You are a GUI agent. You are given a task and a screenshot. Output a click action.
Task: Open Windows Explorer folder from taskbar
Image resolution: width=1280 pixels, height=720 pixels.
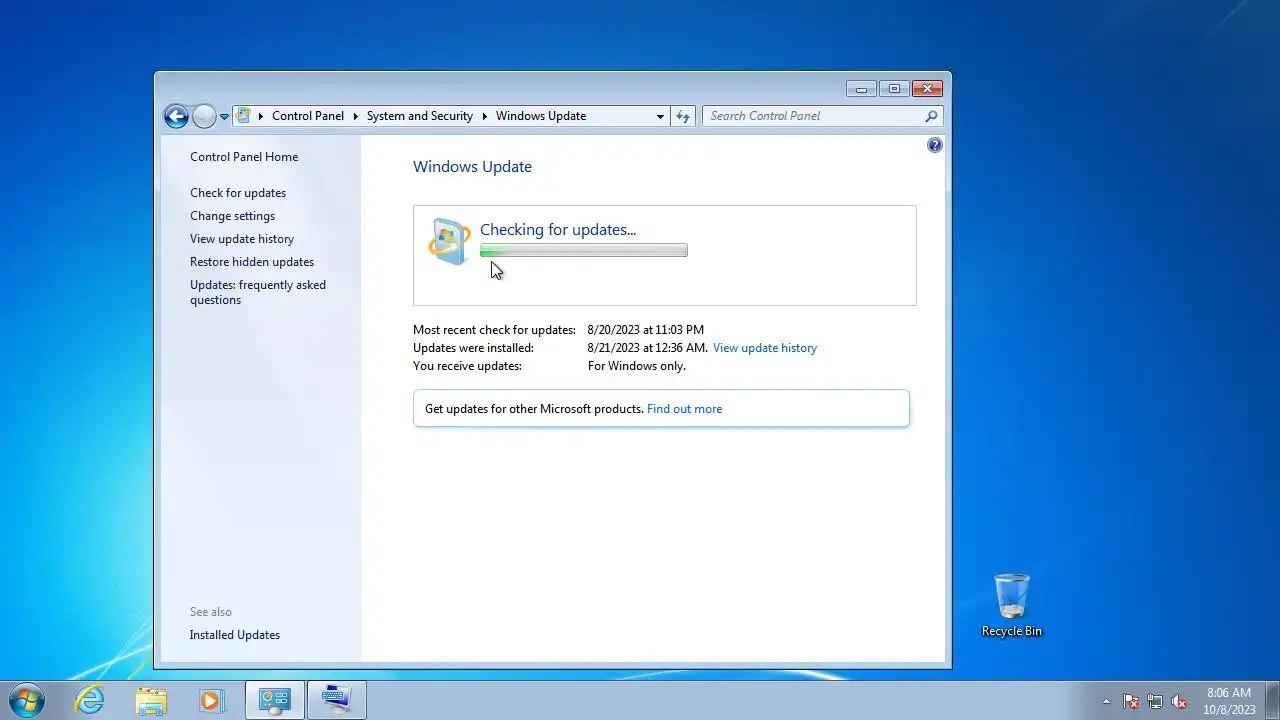coord(151,700)
